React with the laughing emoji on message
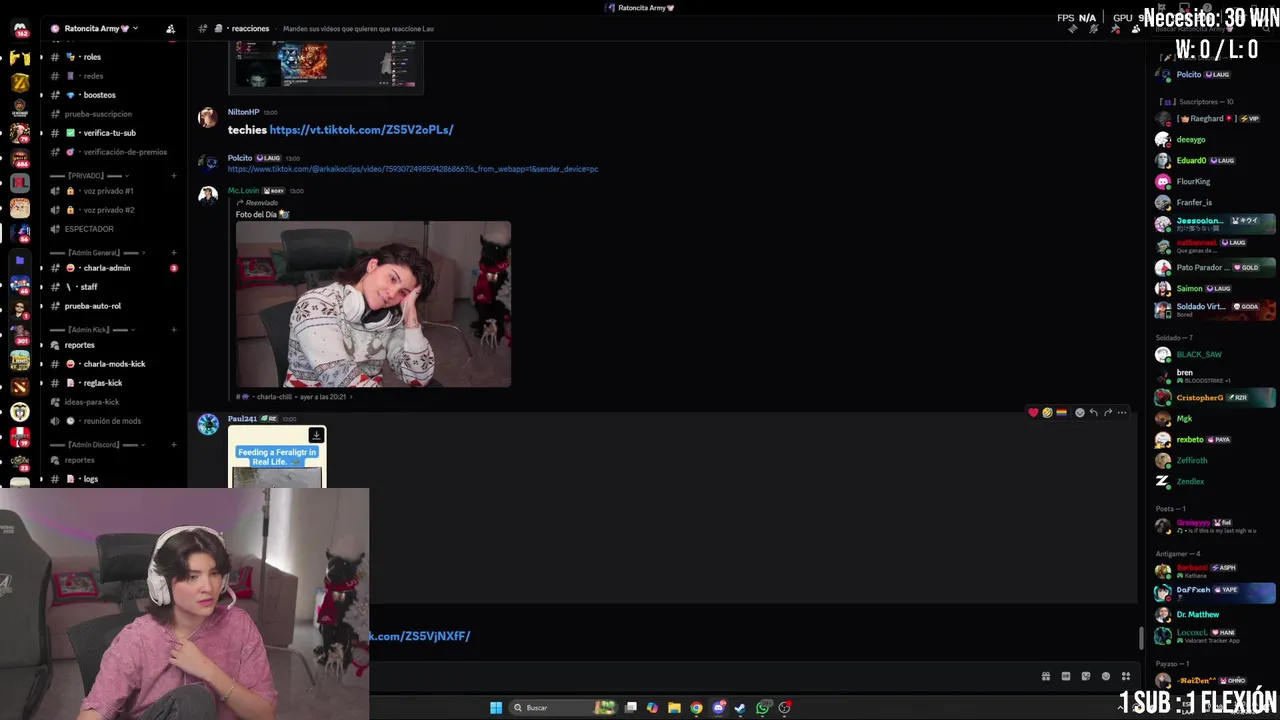 point(1047,413)
